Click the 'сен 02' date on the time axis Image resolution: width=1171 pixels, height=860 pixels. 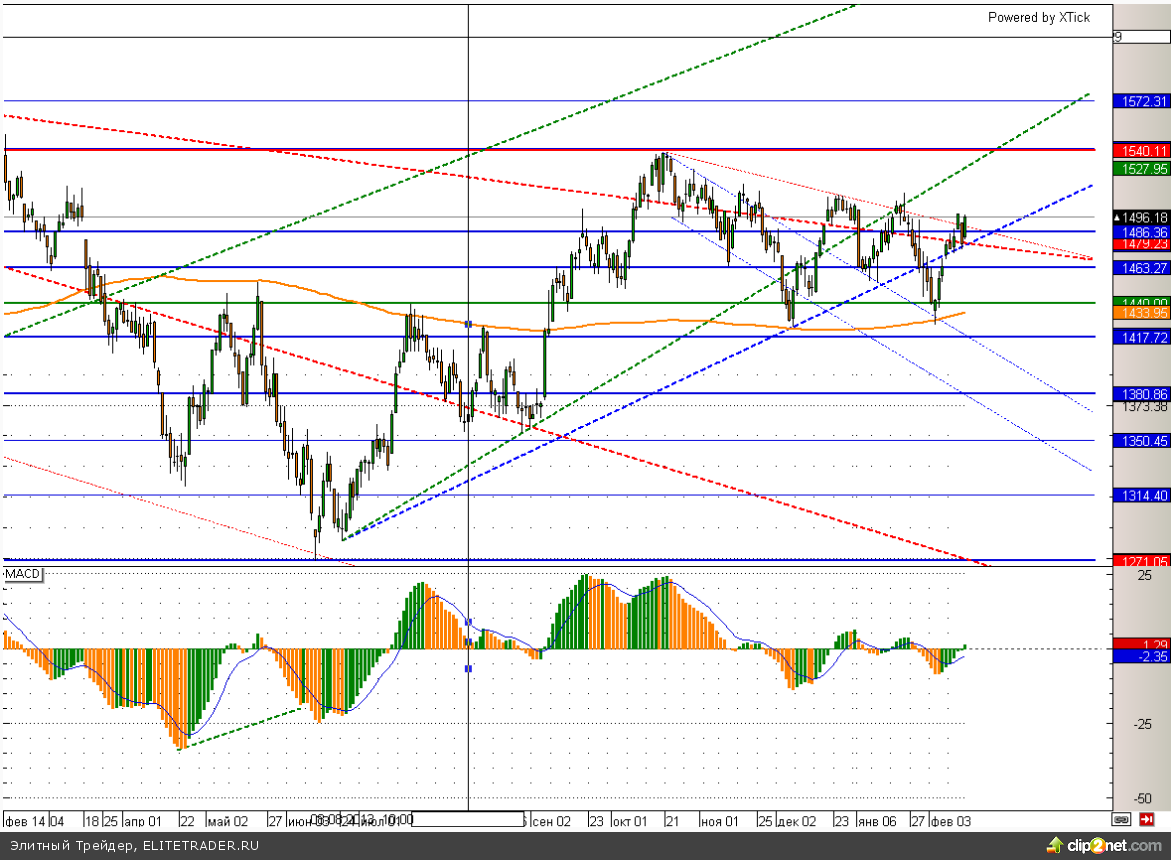[x=551, y=820]
